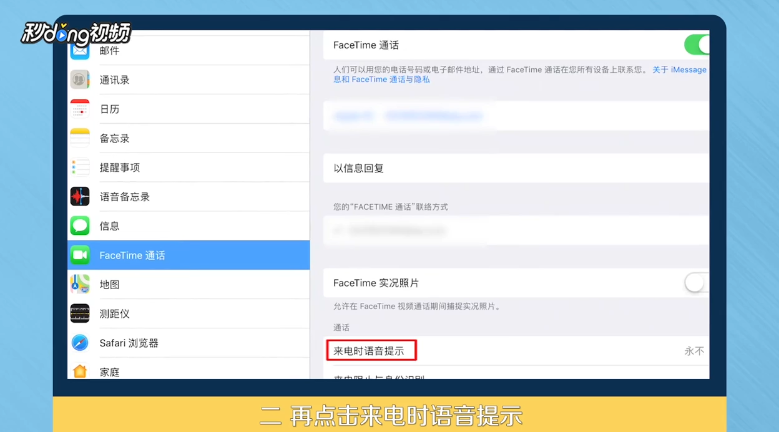Tap the blurred FaceTime contact address row
The width and height of the screenshot is (779, 432).
pos(516,230)
